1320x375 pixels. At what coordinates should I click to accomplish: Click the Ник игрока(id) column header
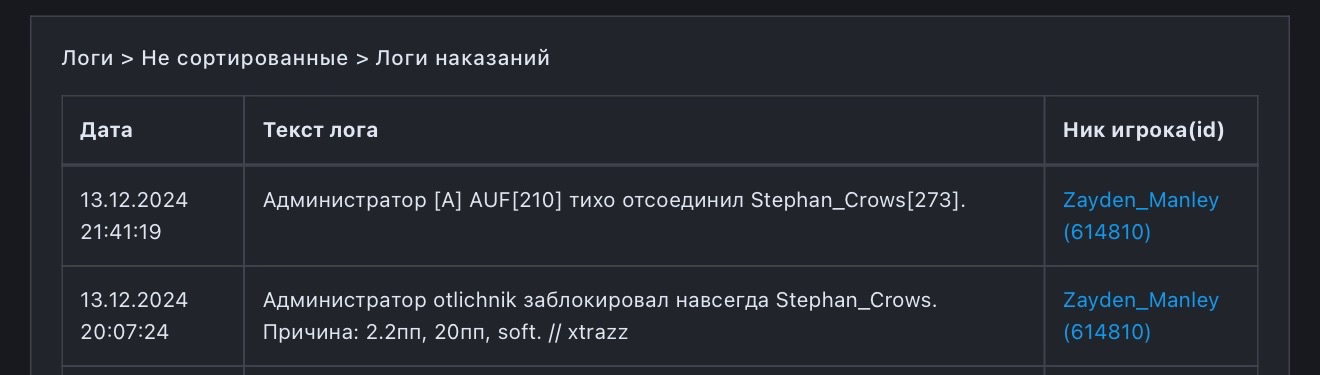tap(1143, 130)
